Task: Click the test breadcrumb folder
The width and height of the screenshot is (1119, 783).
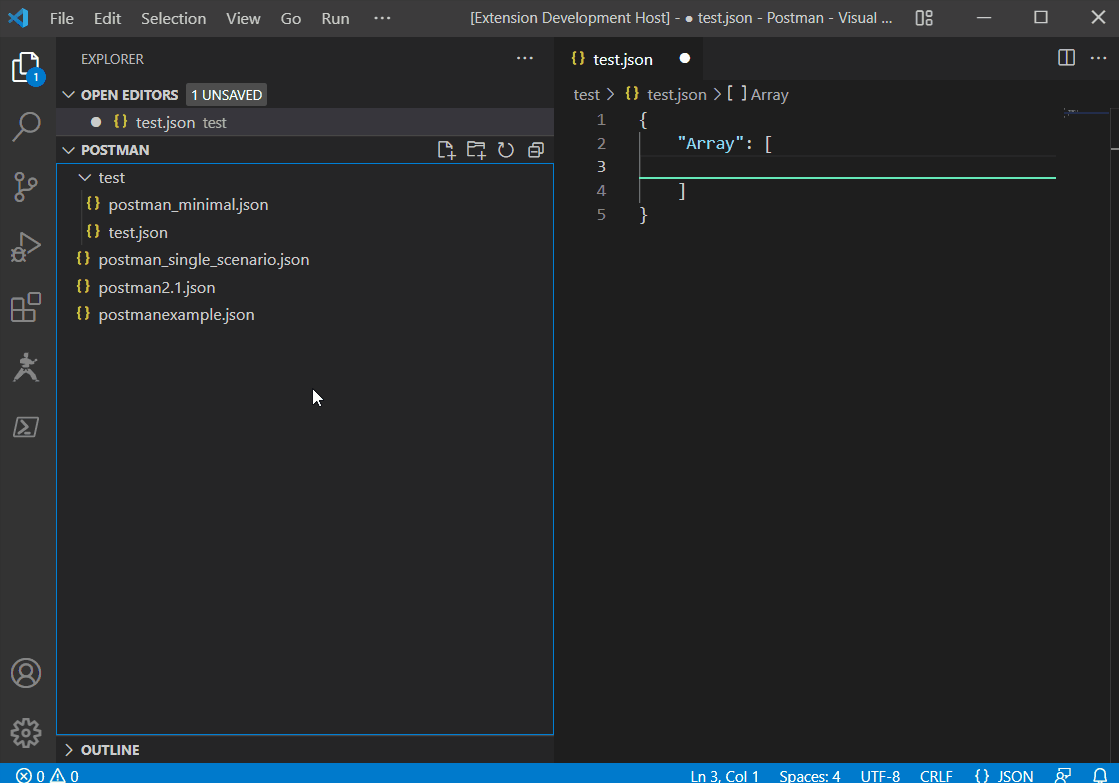Action: [x=587, y=94]
